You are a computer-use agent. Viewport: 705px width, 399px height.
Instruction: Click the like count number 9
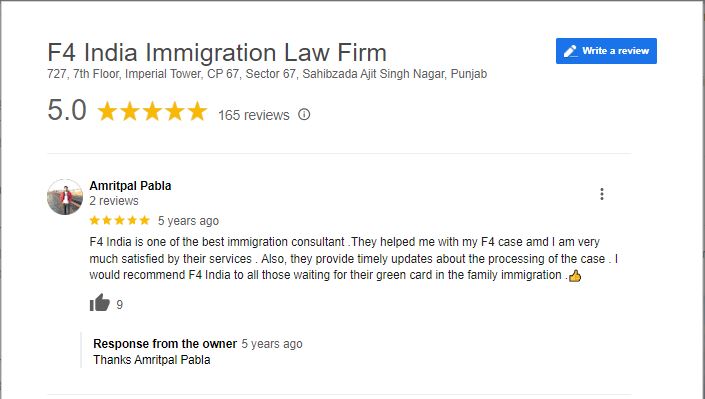119,305
